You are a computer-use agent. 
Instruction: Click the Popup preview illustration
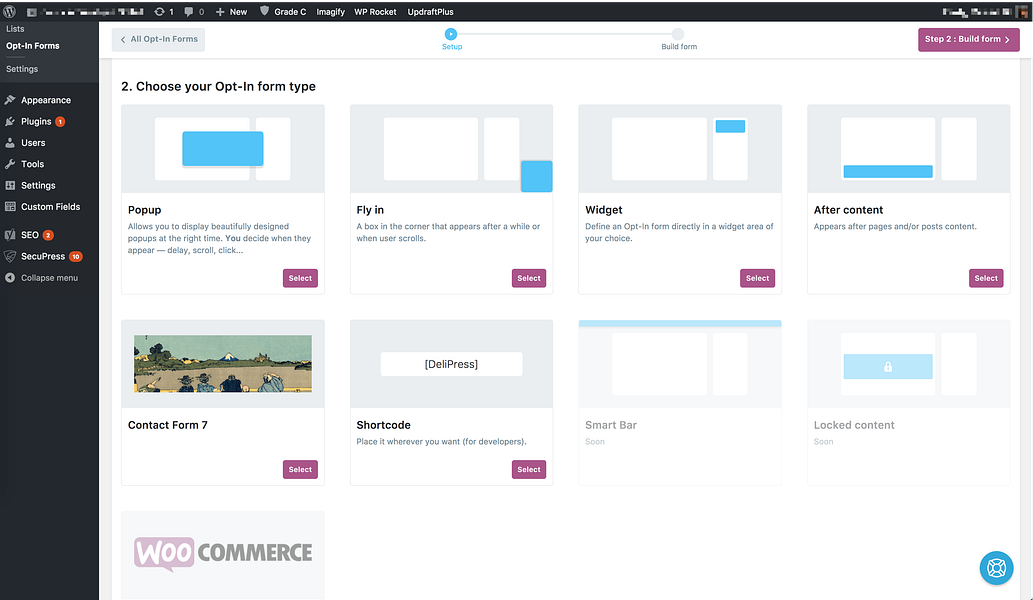tap(223, 149)
